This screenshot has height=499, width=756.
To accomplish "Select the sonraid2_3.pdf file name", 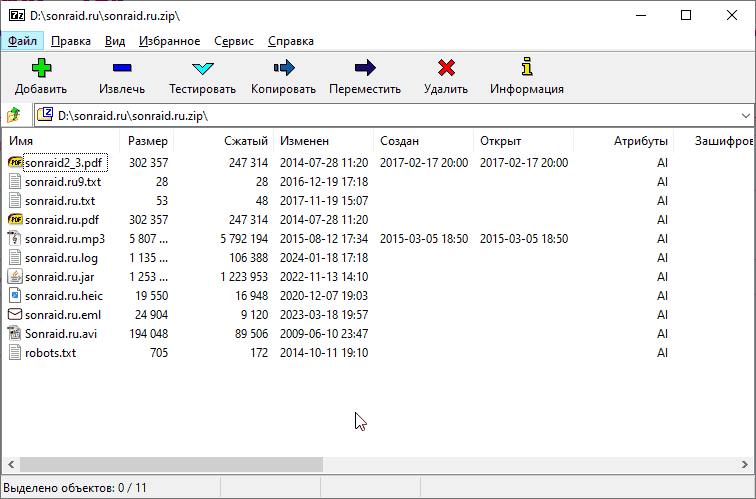I will coord(64,163).
